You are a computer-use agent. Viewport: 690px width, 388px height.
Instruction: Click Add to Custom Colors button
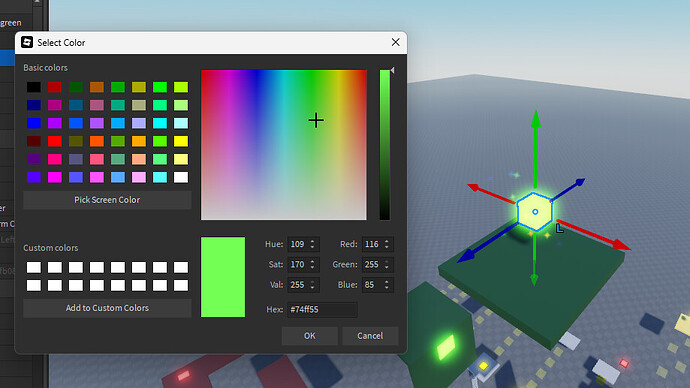tap(107, 308)
